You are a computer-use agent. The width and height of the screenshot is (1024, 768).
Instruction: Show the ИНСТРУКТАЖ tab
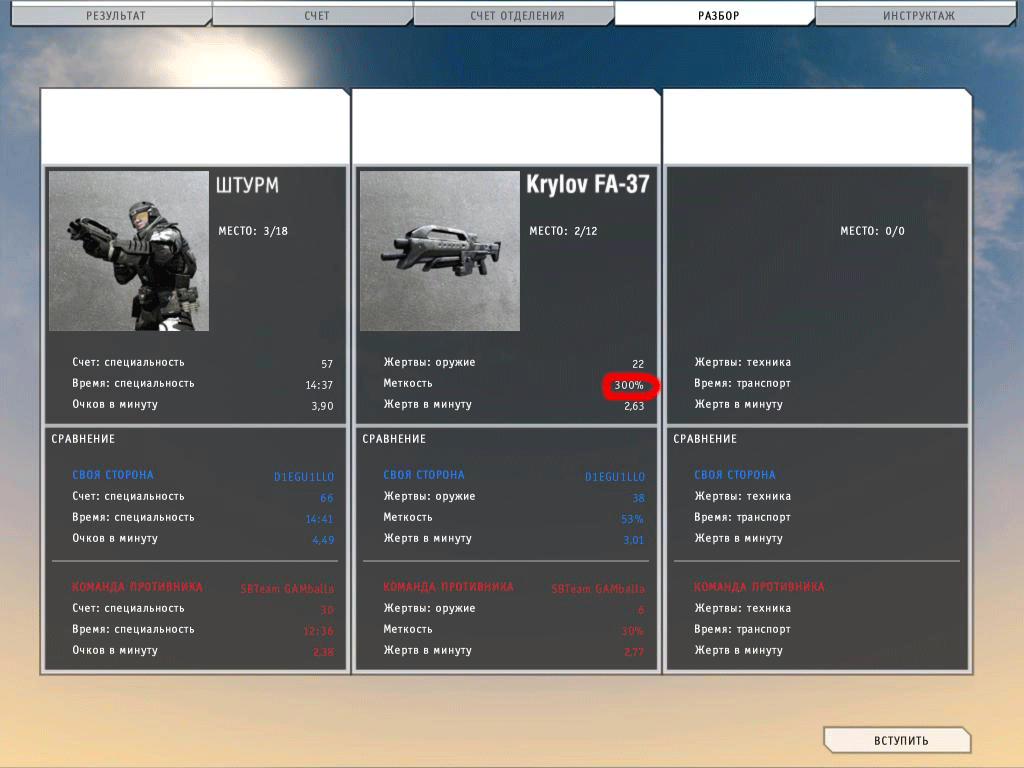(x=916, y=15)
